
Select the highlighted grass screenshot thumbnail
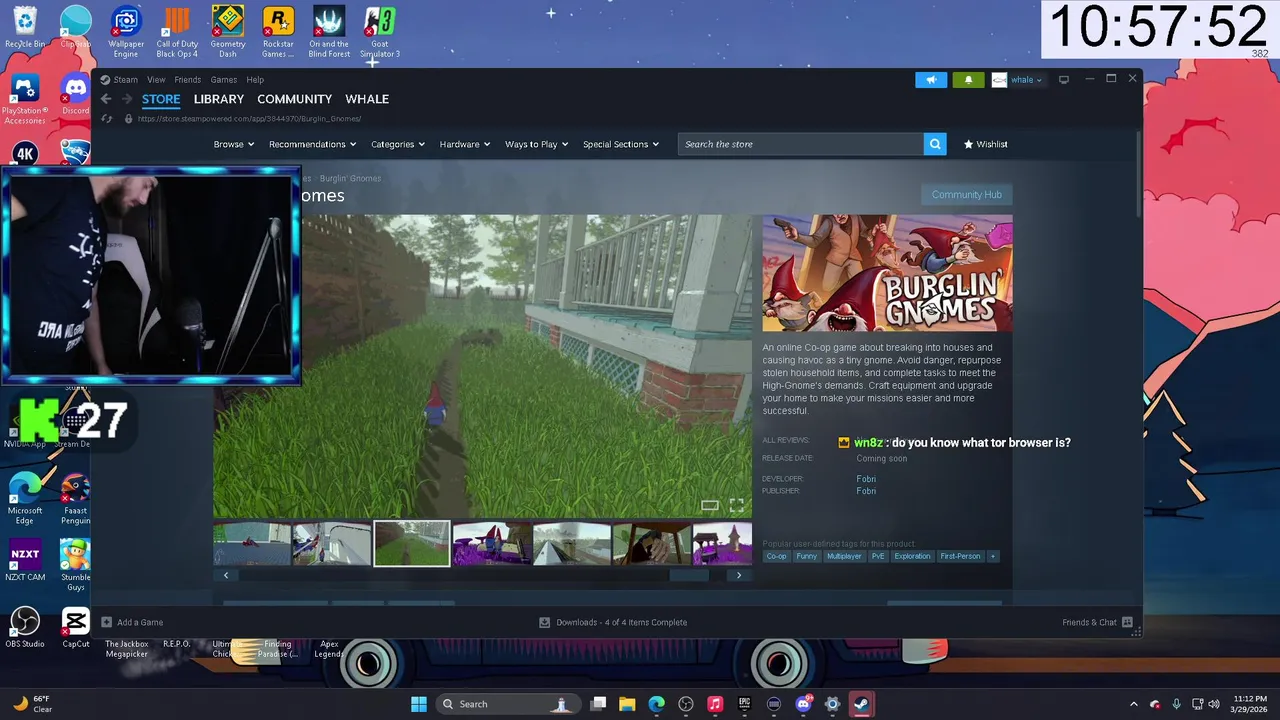[412, 543]
